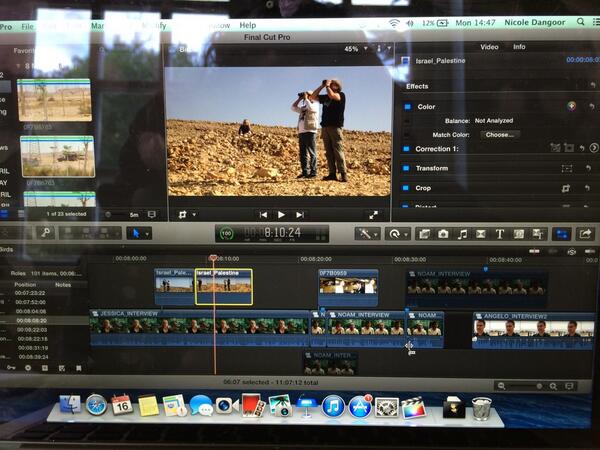
Task: Select index row 00:08:22:03
Action: coord(33,330)
